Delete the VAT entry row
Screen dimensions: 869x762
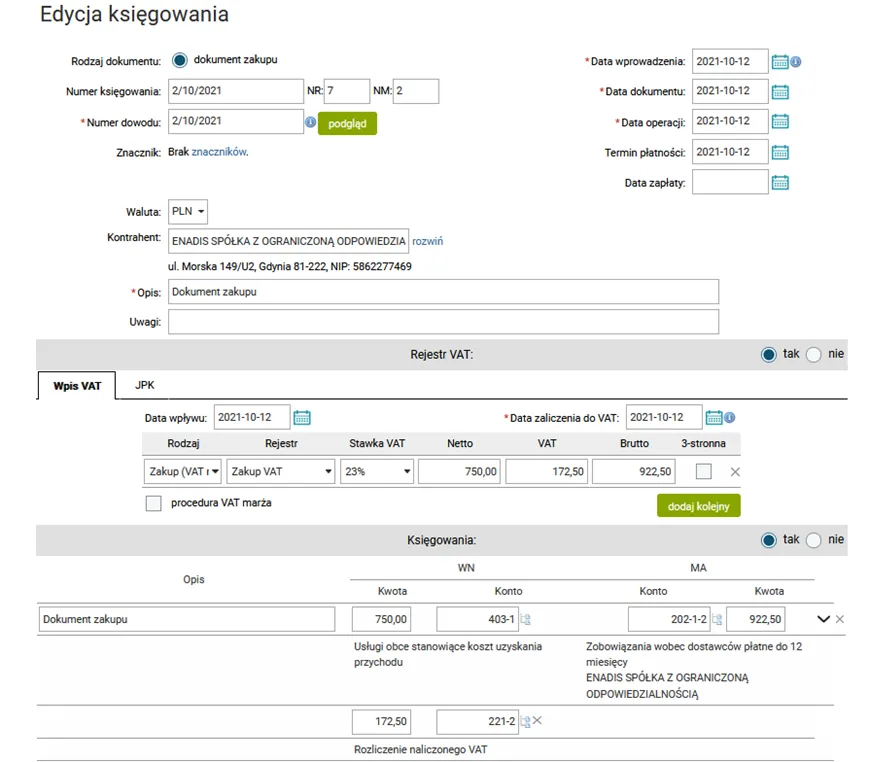click(x=735, y=472)
